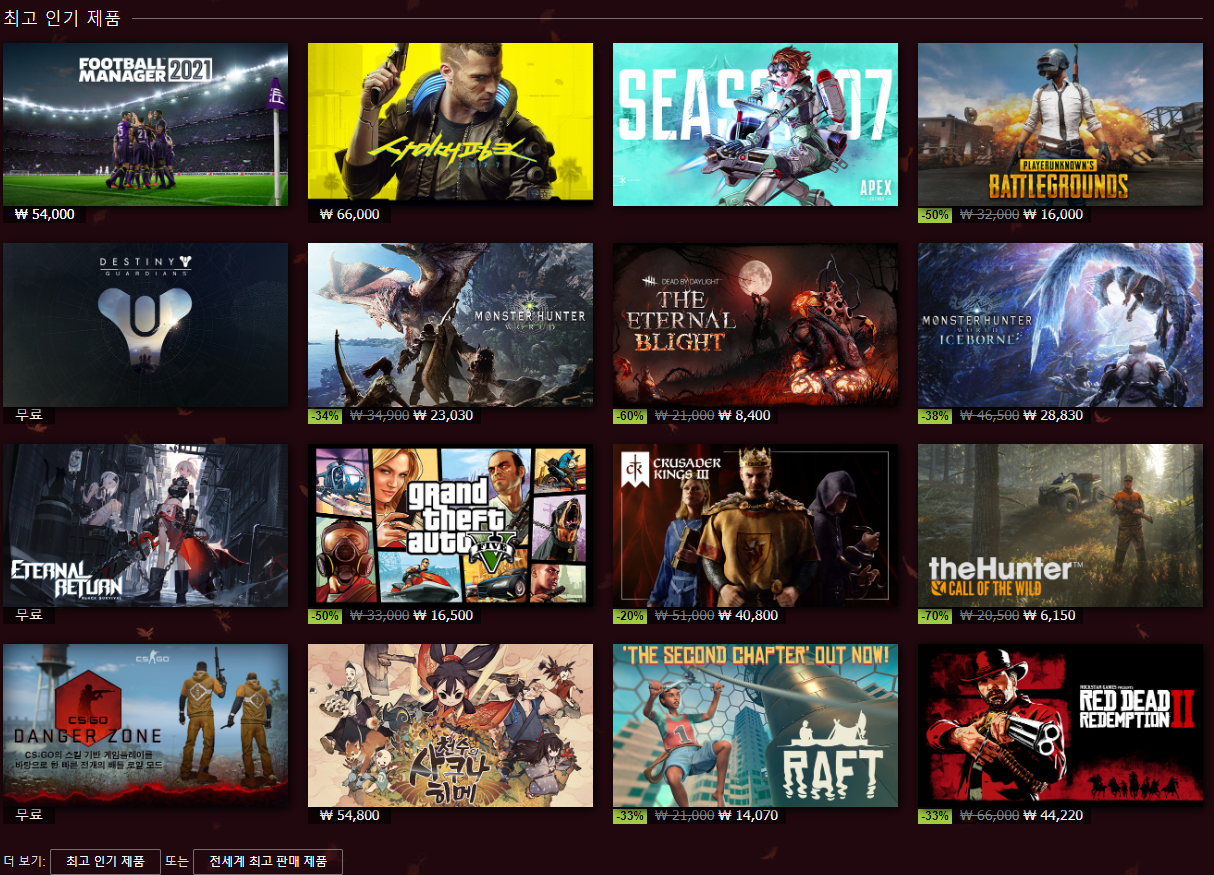1214x875 pixels.
Task: Click the ₩ 6,150 theHunter price
Action: 1049,615
